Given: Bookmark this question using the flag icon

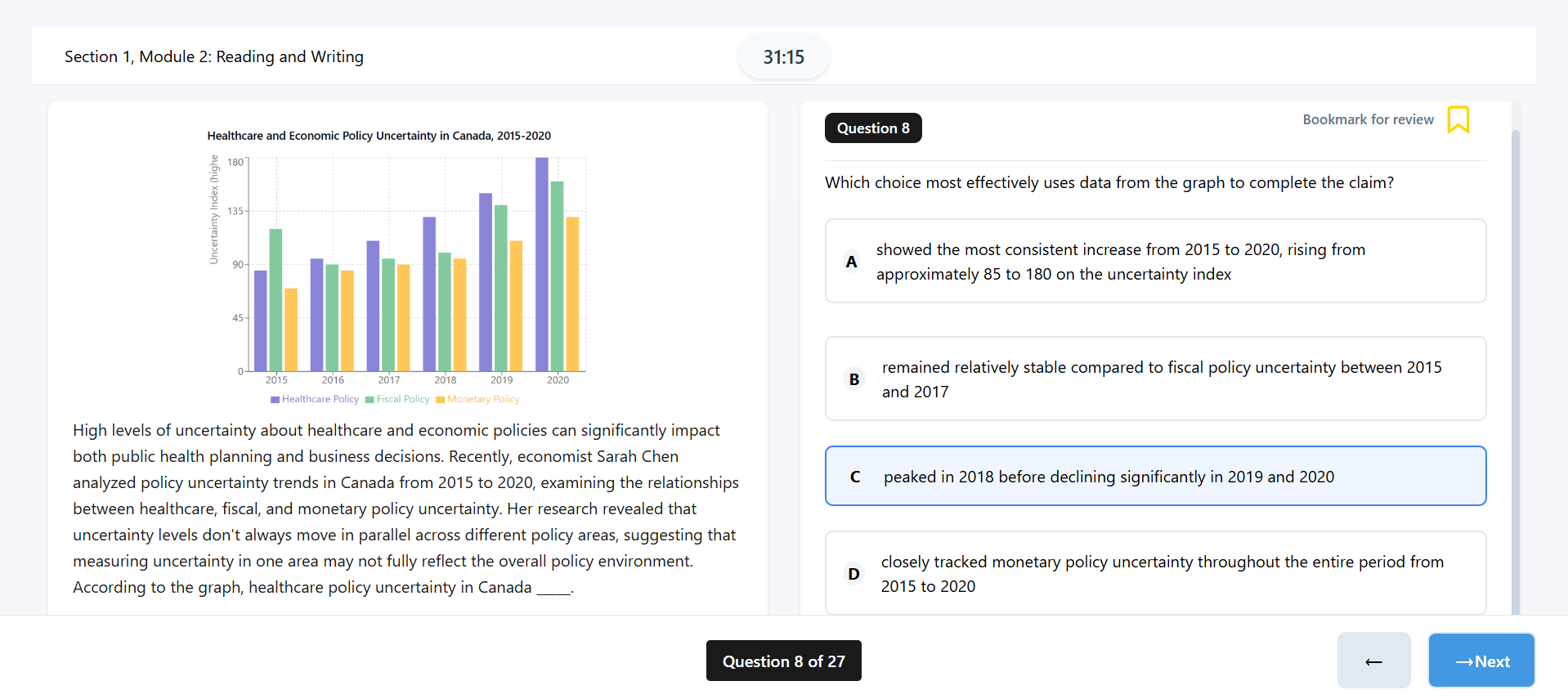Looking at the screenshot, I should 1458,119.
